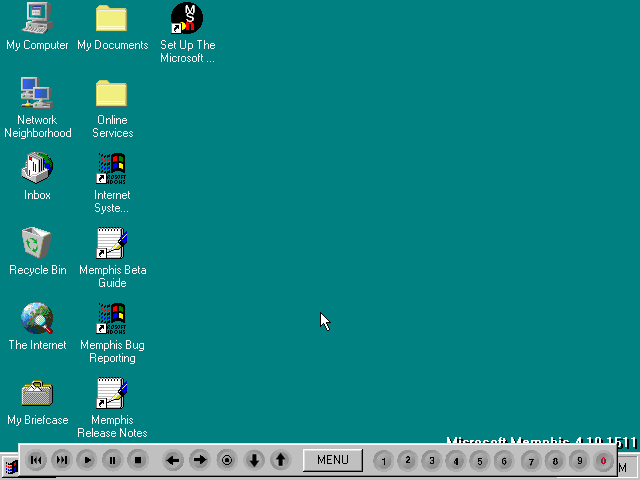Screen dimensions: 640x480
Task: Click the round select/enter button
Action: 227,460
